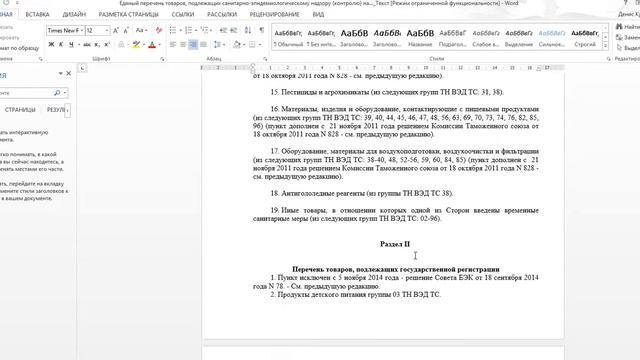This screenshot has width=640, height=360.
Task: Show paragraph marks (¶)
Action: coord(262,30)
